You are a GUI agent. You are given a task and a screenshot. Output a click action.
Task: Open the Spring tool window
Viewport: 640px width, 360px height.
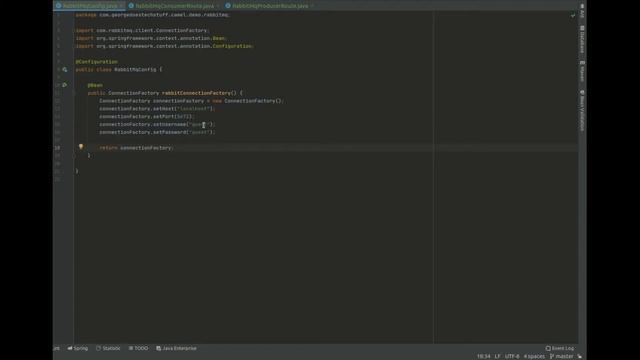point(78,348)
